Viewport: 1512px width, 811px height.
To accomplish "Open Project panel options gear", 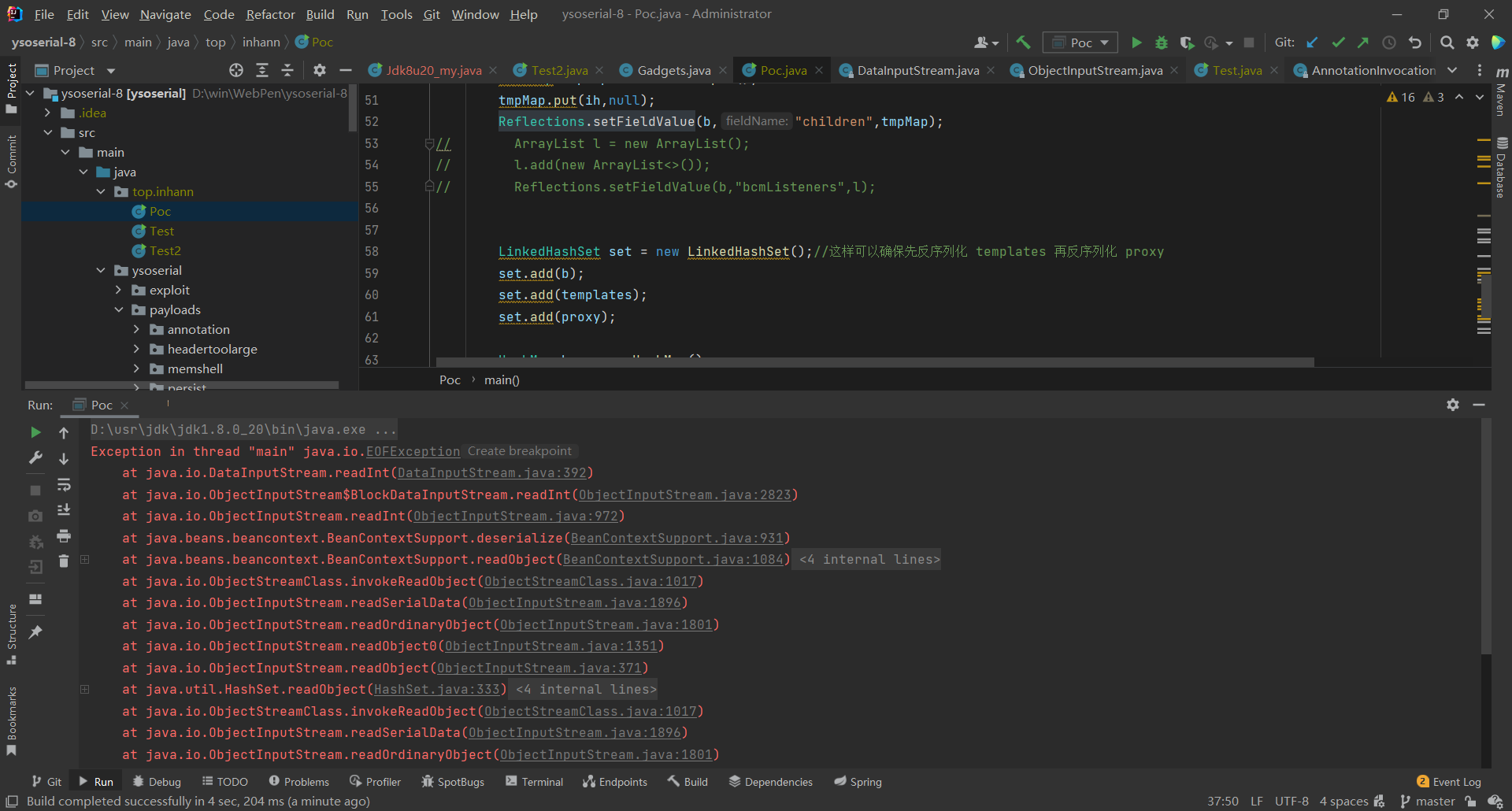I will 319,70.
